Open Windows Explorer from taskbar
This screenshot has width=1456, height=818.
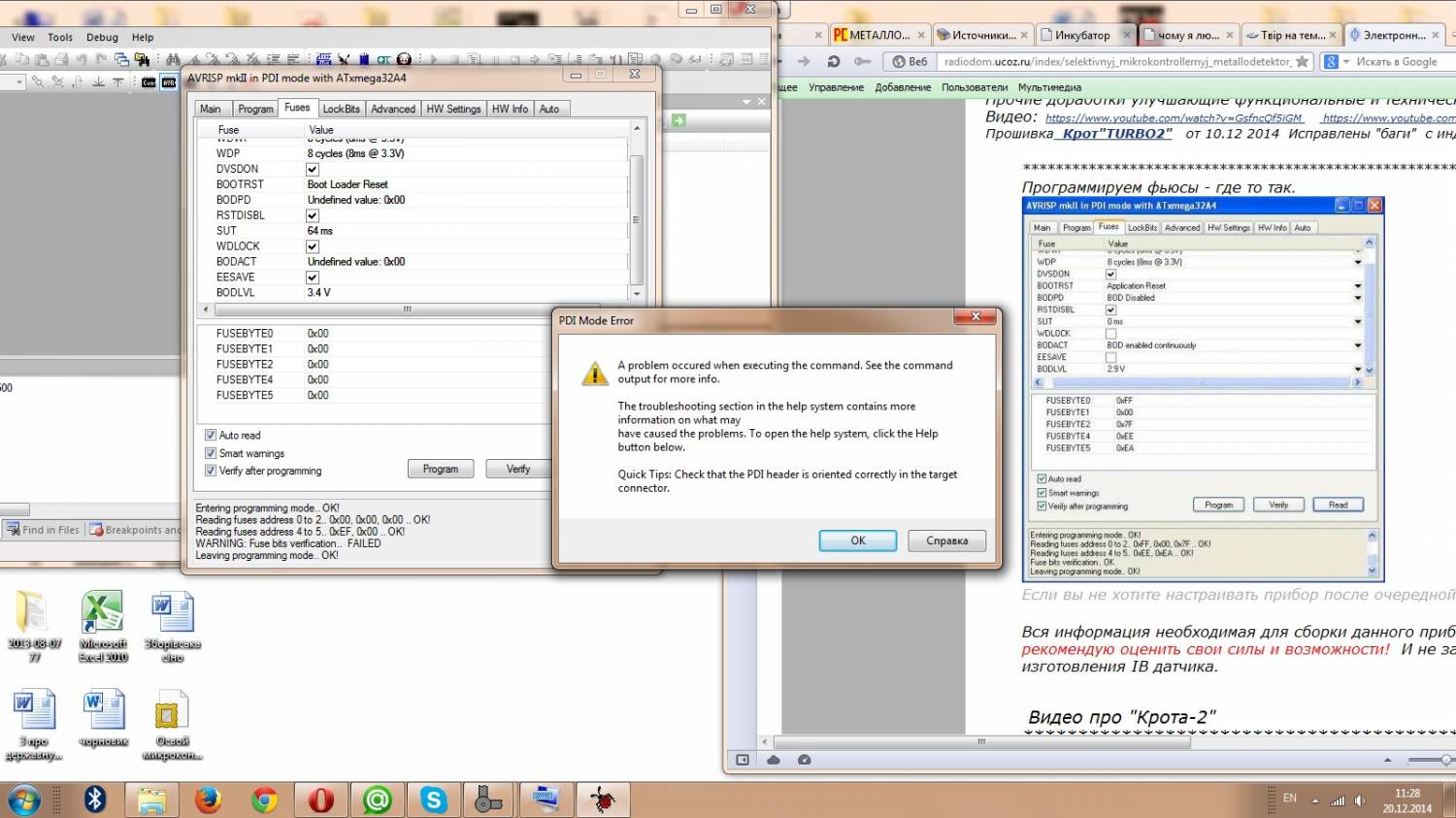click(151, 800)
